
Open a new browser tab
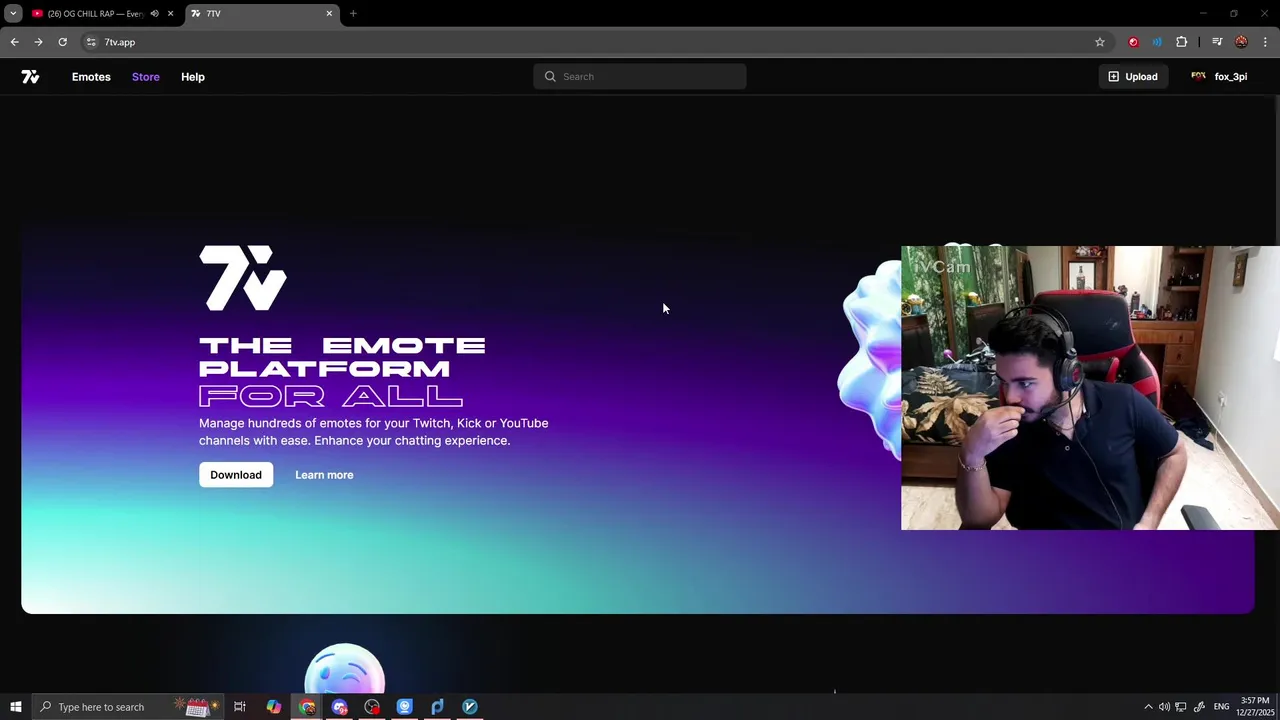pyautogui.click(x=353, y=14)
